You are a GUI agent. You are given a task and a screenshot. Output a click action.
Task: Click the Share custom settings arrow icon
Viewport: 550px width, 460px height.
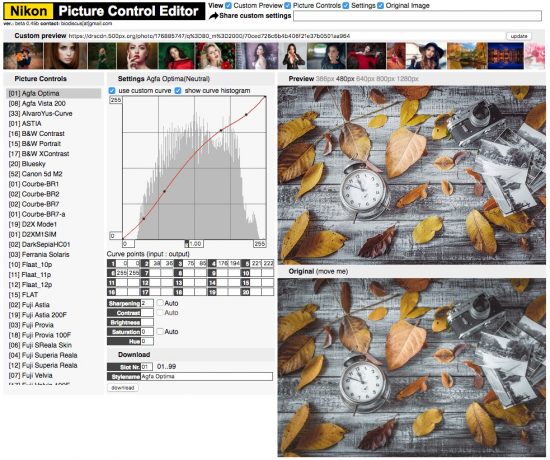pos(213,16)
